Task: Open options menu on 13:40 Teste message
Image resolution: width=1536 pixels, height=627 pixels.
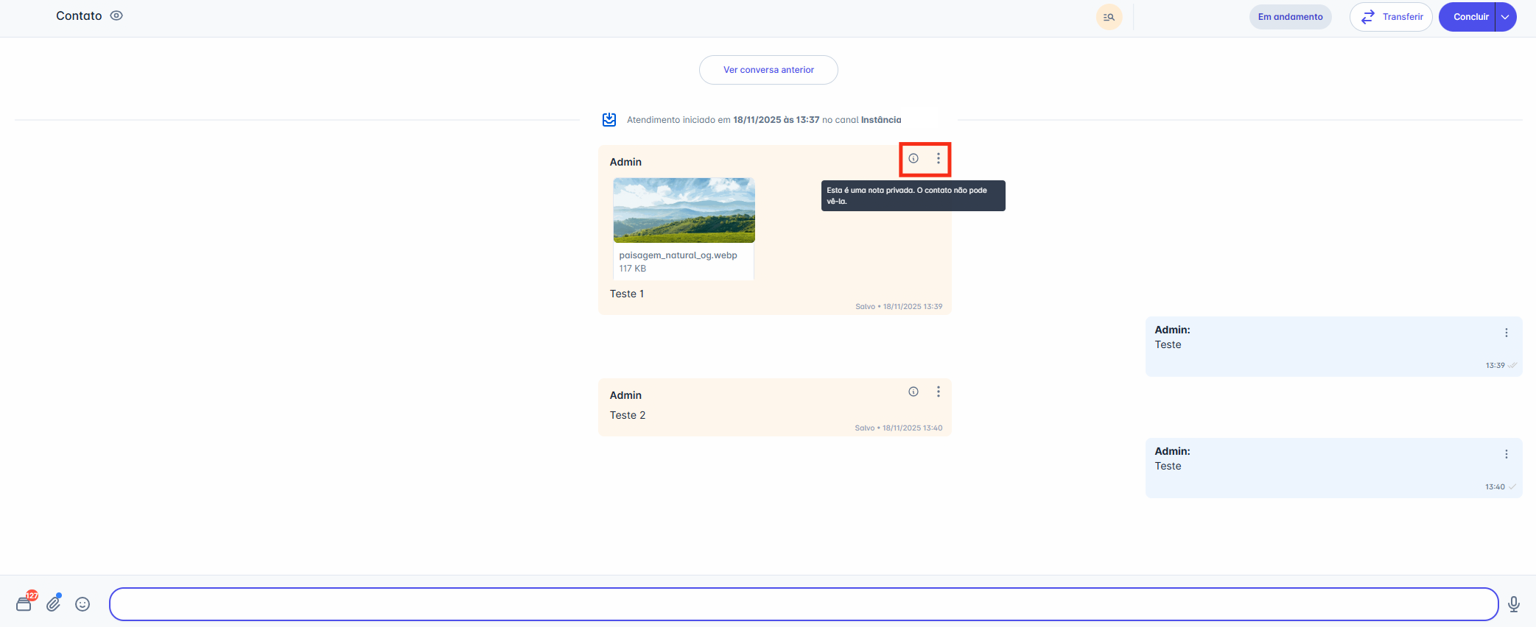Action: [1506, 454]
